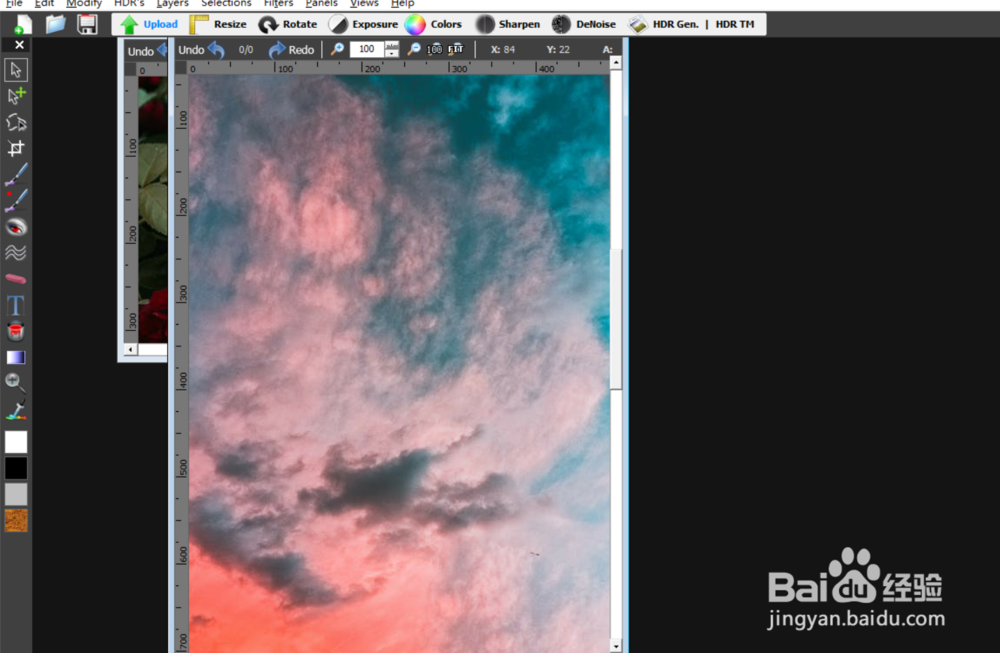Open the Sharpen filter
The height and width of the screenshot is (653, 1000).
(x=508, y=24)
